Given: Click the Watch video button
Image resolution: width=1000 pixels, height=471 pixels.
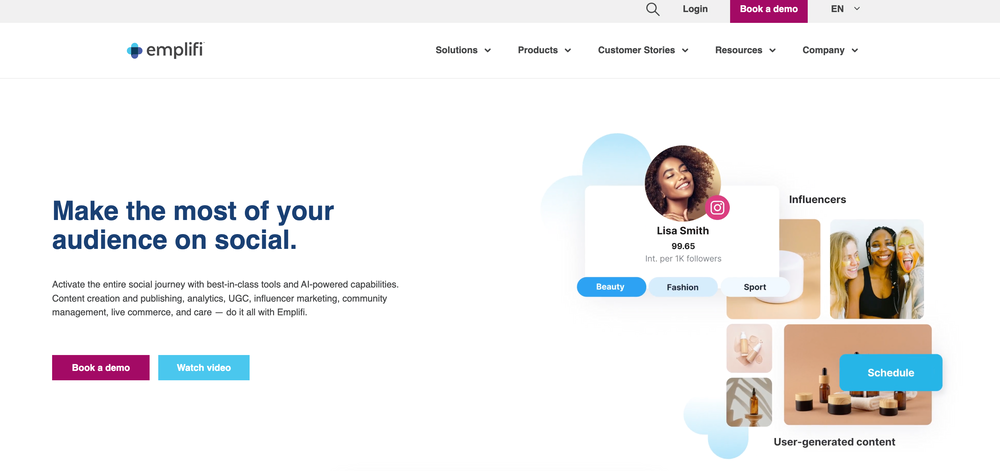Looking at the screenshot, I should [x=203, y=368].
